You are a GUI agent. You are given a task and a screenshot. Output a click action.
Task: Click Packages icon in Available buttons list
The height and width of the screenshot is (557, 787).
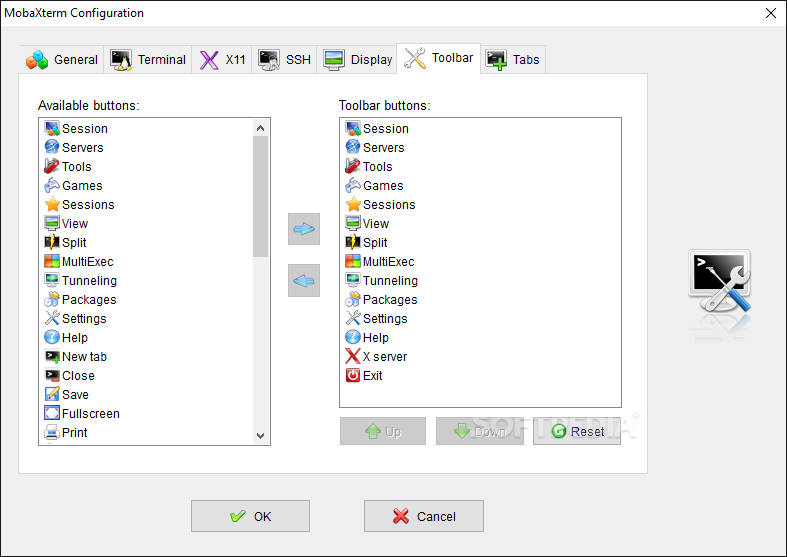coord(52,299)
